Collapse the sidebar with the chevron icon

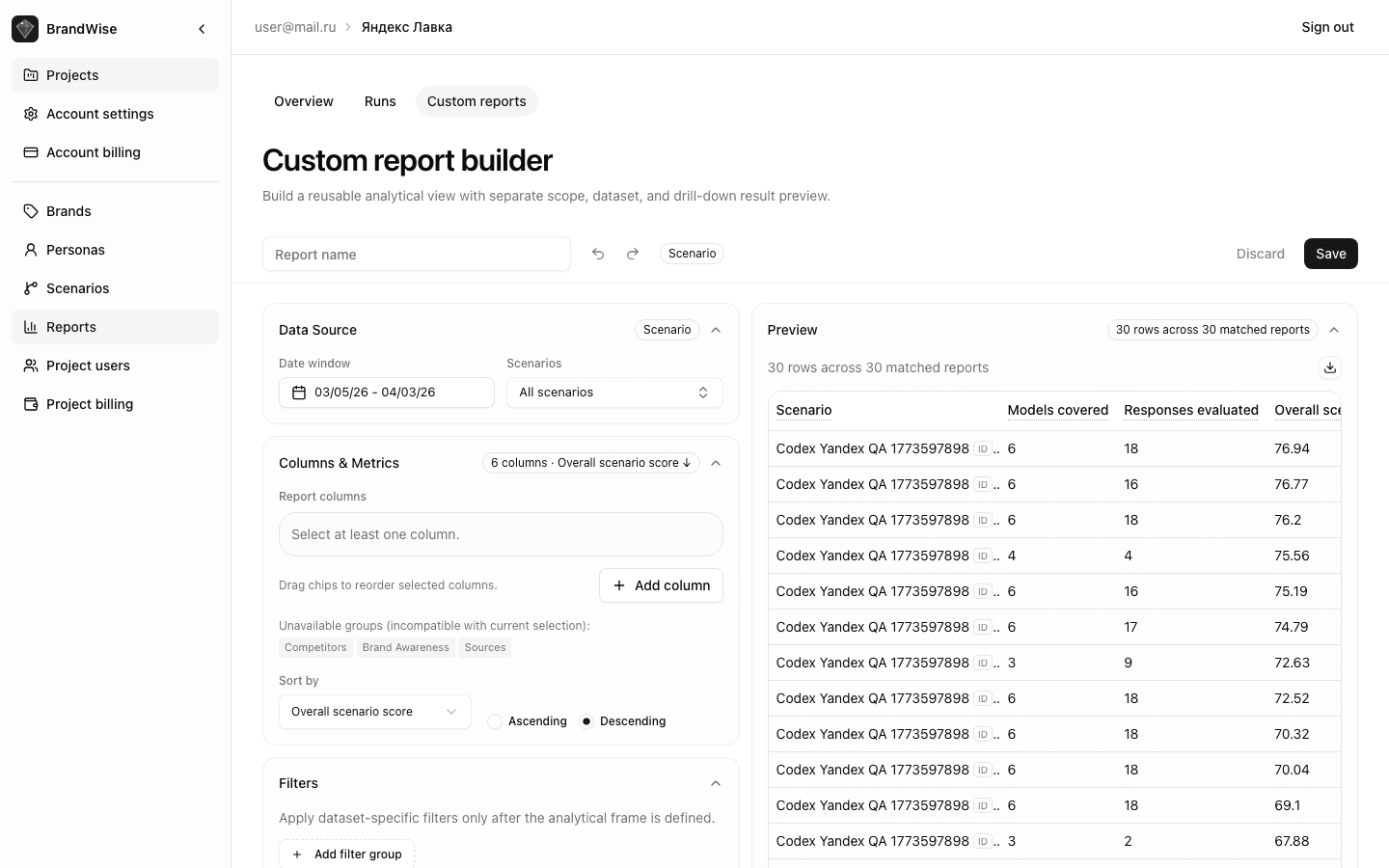203,29
